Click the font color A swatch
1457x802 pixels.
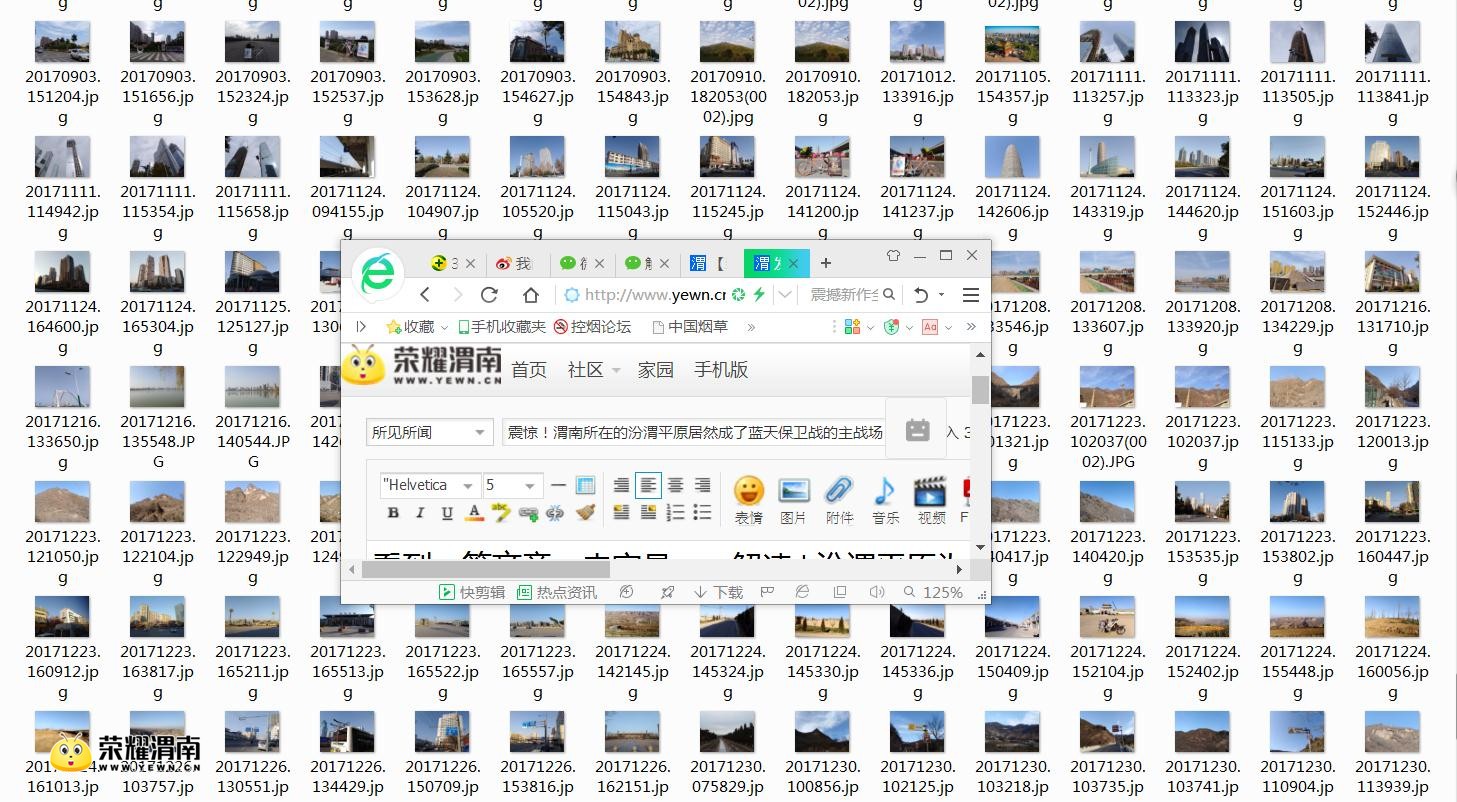tap(475, 513)
